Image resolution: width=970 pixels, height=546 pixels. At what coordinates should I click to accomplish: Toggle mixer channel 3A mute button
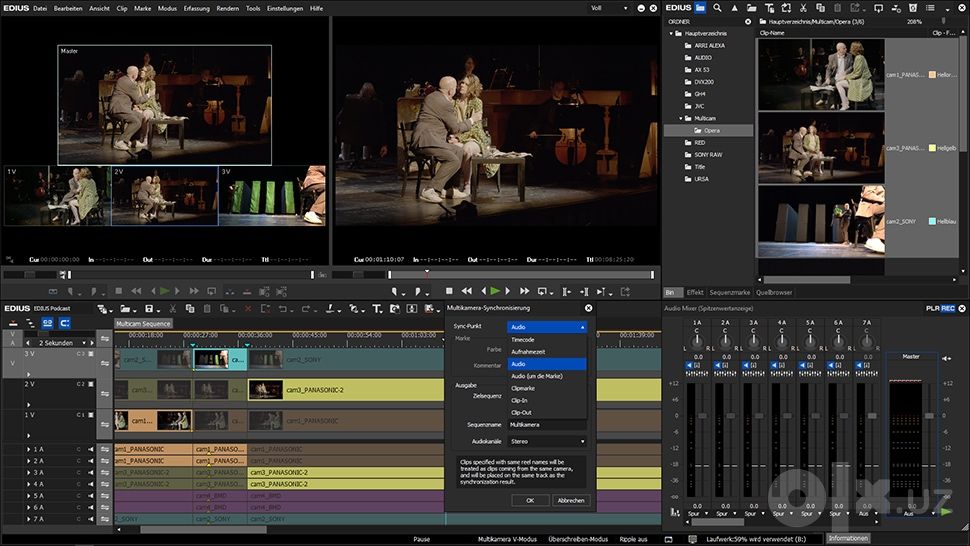tap(745, 365)
